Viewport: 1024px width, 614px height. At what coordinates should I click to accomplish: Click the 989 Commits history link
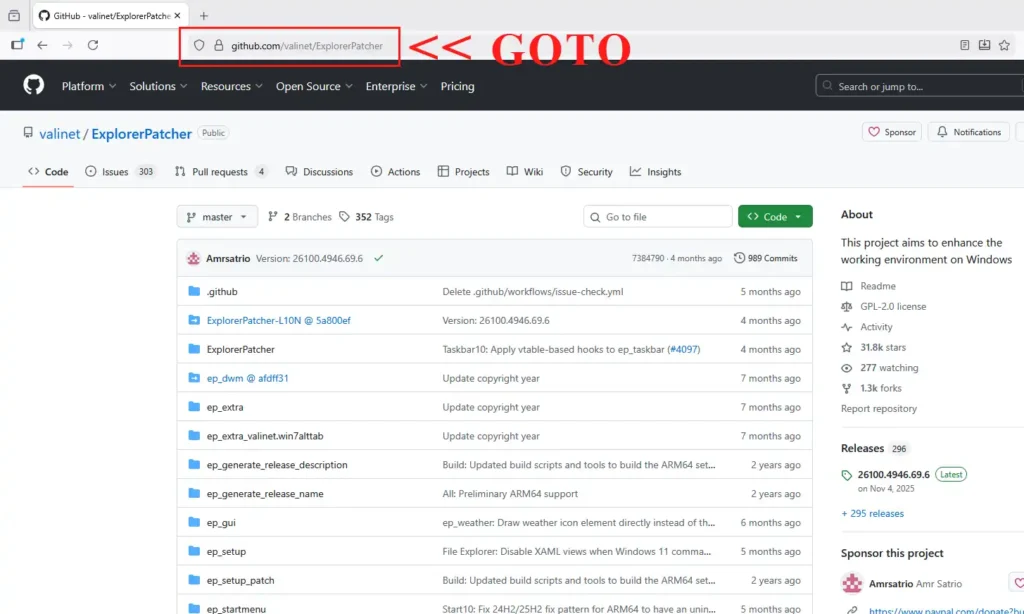click(766, 258)
